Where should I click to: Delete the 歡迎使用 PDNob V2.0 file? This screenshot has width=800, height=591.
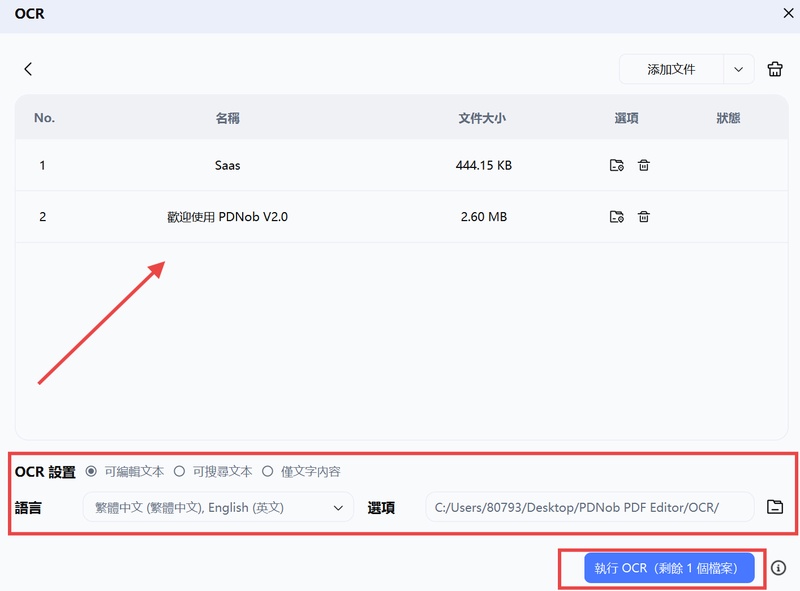pyautogui.click(x=643, y=217)
